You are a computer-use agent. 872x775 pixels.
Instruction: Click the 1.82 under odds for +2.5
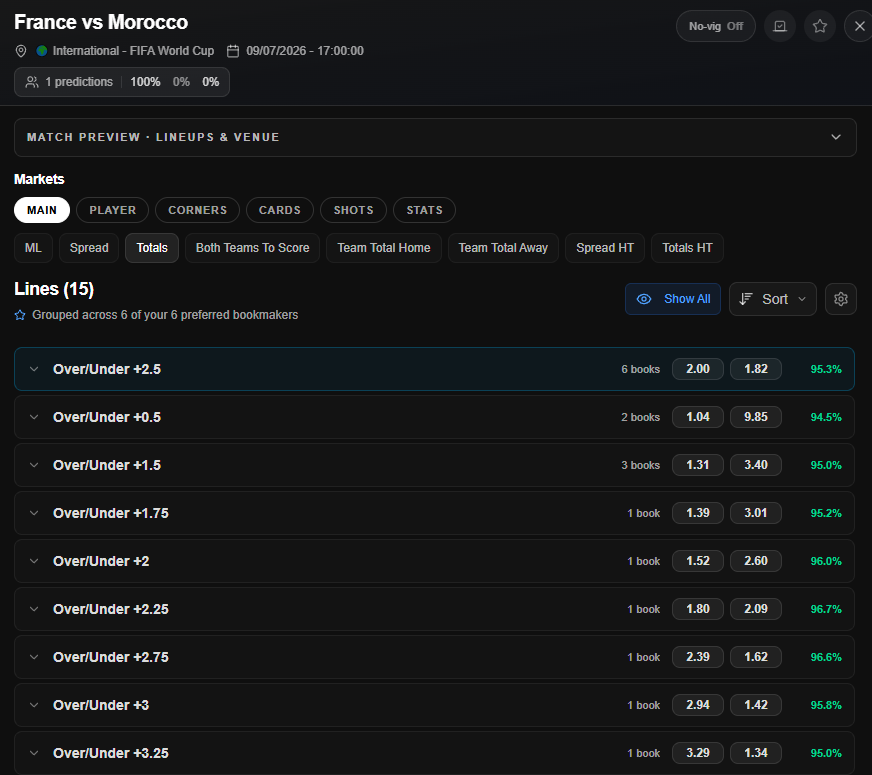tap(756, 369)
